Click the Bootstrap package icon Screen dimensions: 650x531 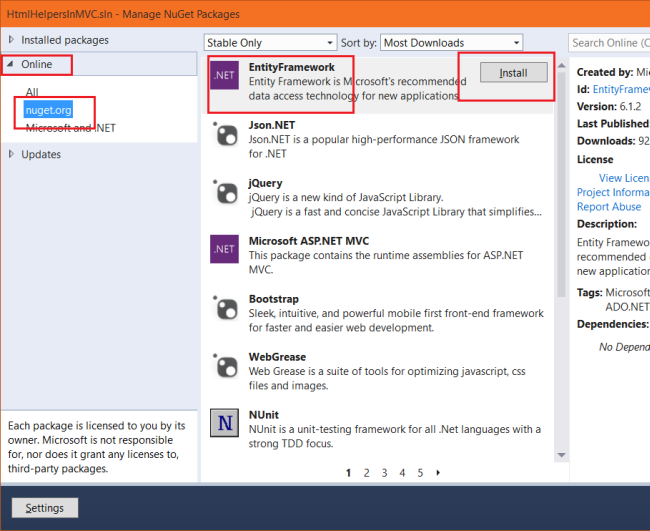(225, 309)
